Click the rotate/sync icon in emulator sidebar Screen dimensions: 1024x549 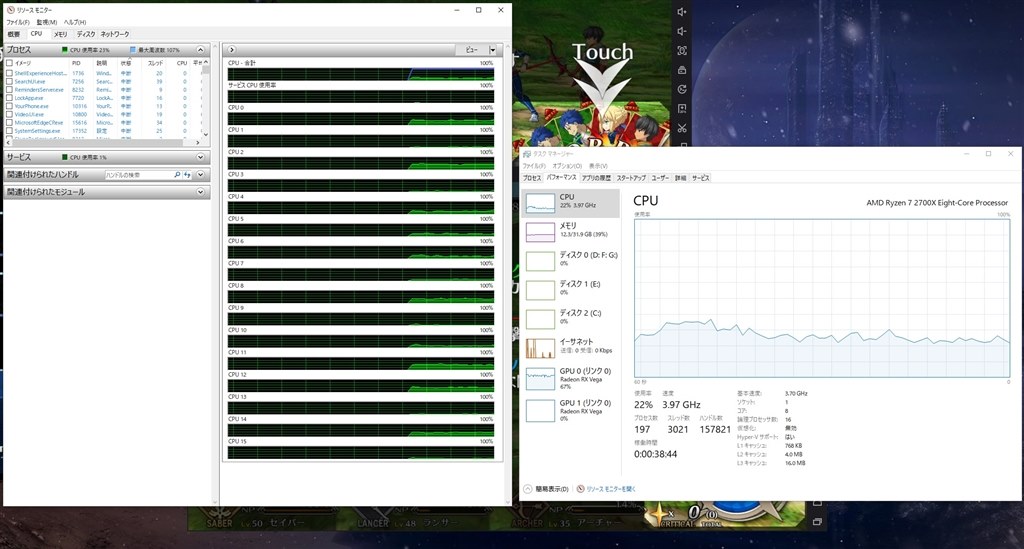[682, 89]
